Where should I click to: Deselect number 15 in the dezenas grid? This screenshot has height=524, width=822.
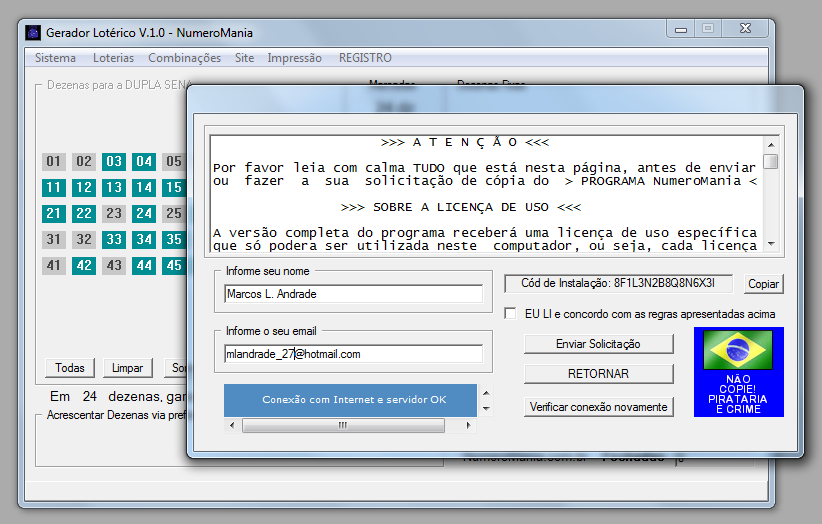click(174, 188)
